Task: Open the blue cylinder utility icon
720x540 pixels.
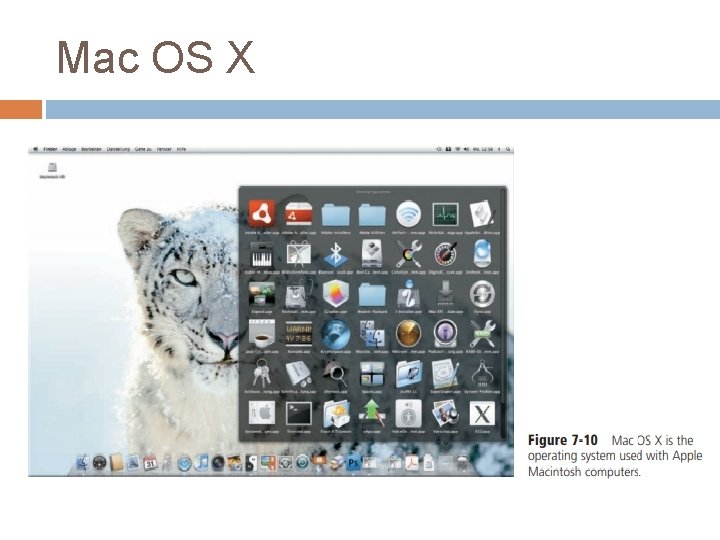Action: click(482, 253)
